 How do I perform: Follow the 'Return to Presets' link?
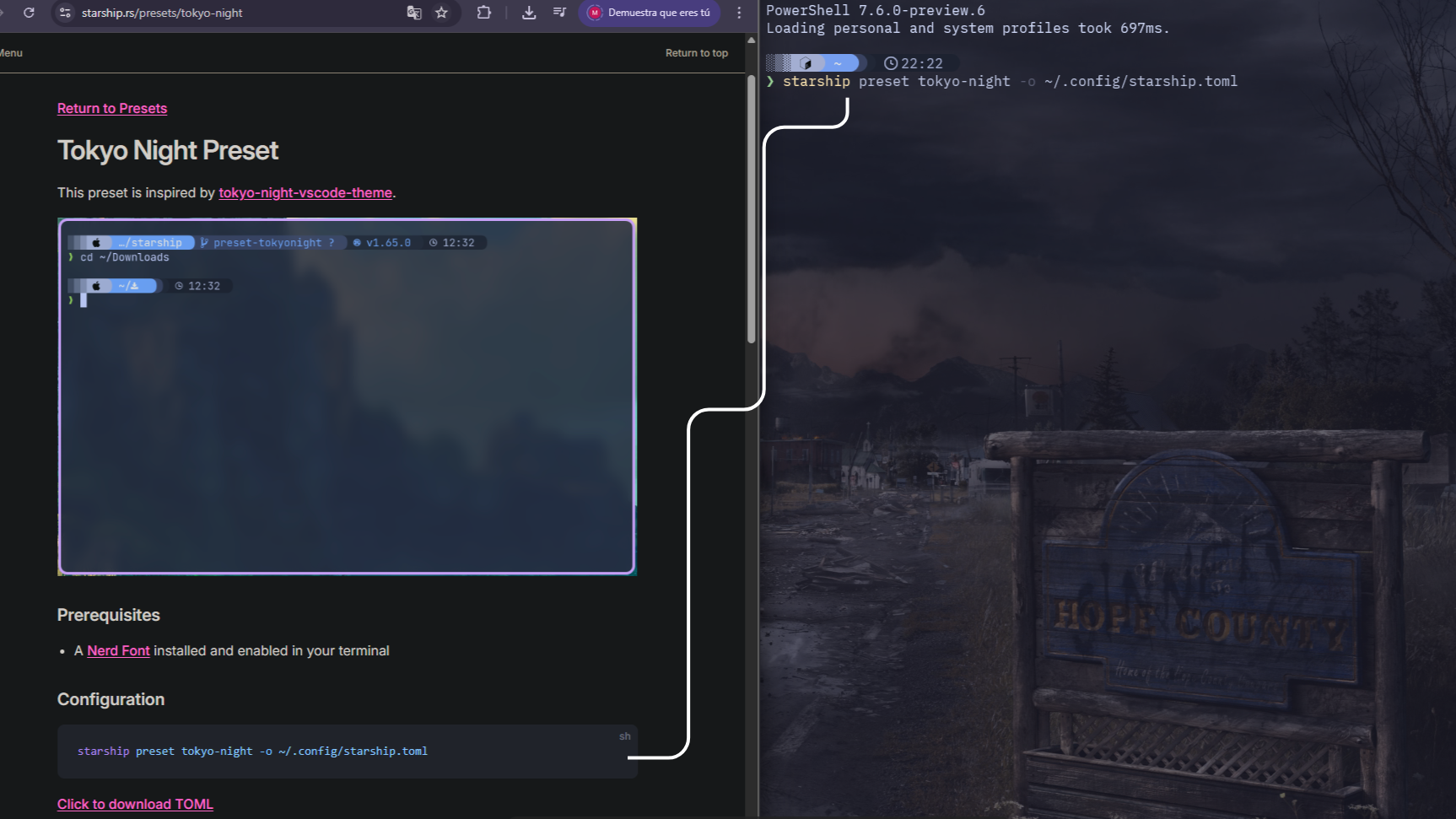tap(112, 109)
